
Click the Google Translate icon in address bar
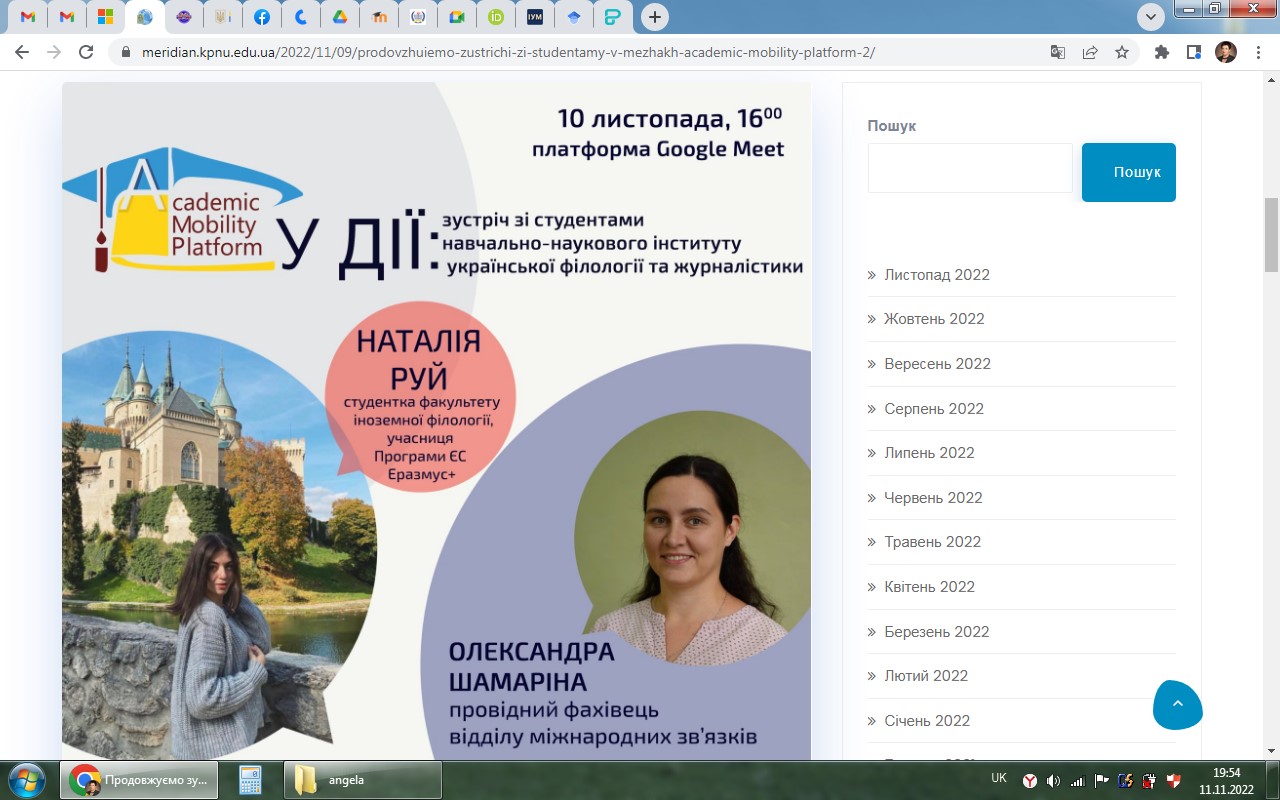(1057, 51)
